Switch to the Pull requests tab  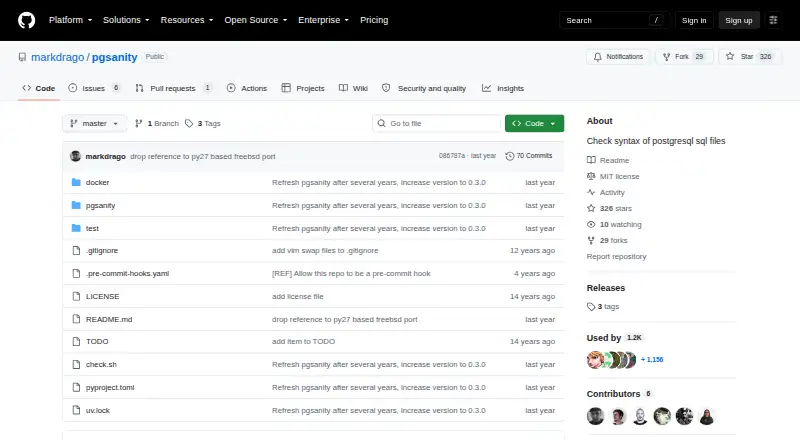click(x=173, y=88)
